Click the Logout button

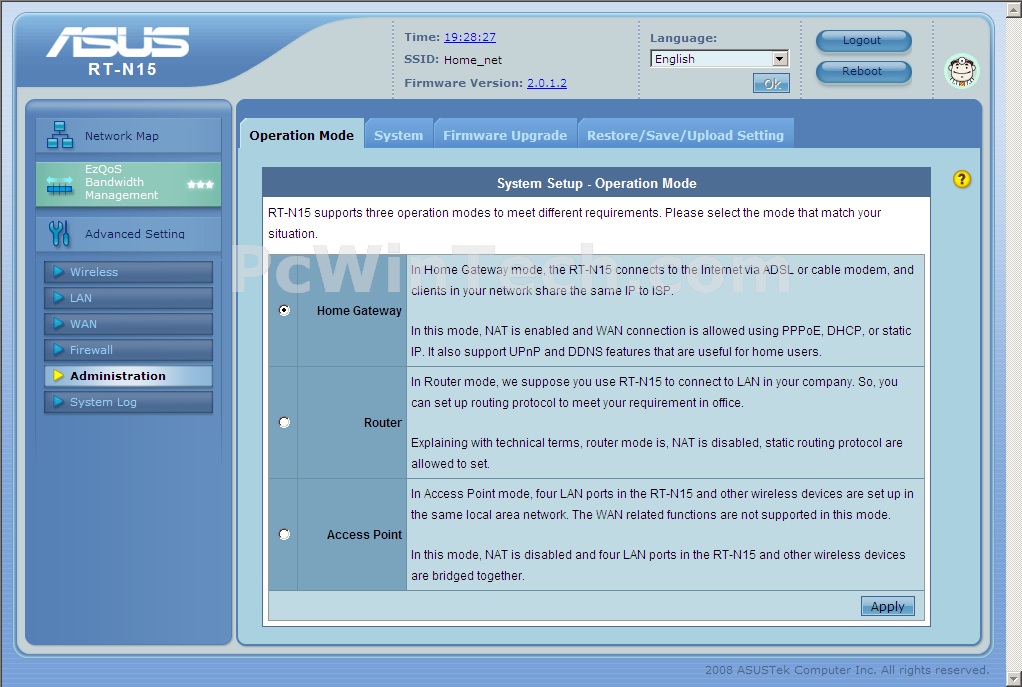pos(864,40)
